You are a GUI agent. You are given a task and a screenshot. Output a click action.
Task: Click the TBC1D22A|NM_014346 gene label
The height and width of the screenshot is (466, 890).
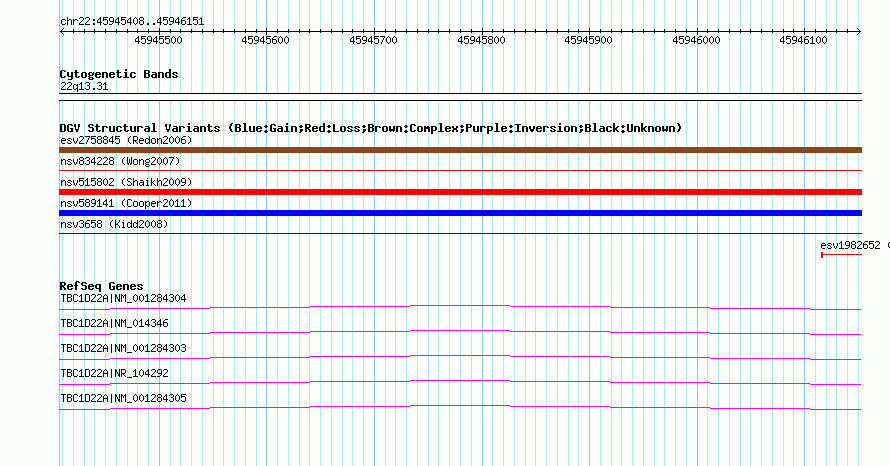(114, 323)
